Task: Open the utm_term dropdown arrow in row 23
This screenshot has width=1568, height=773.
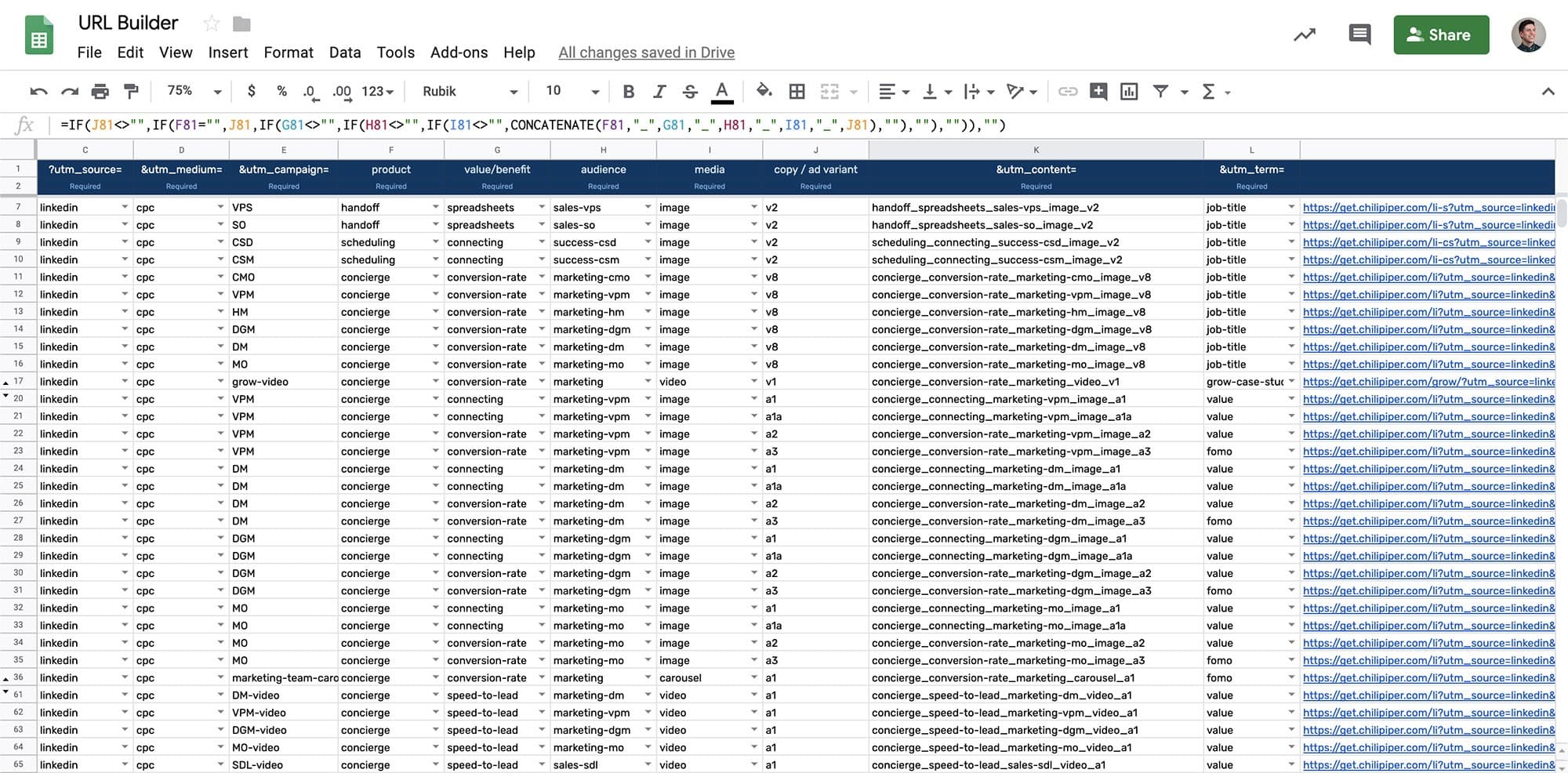Action: pos(1291,451)
